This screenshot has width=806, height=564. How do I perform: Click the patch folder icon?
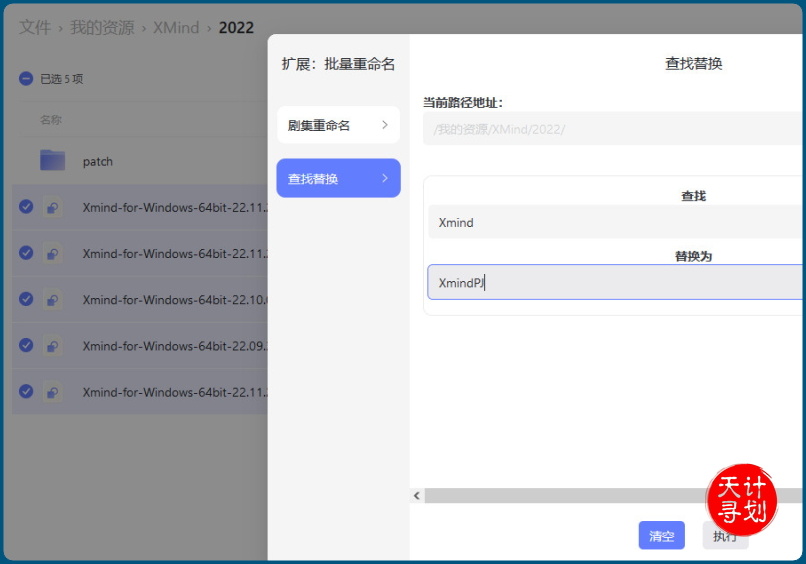pyautogui.click(x=52, y=161)
